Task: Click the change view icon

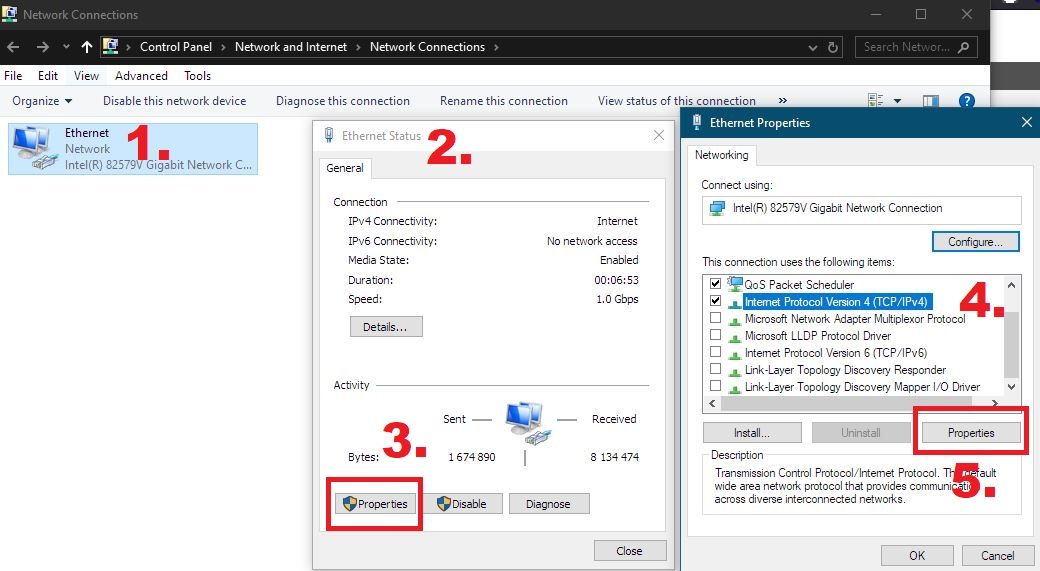Action: click(876, 101)
